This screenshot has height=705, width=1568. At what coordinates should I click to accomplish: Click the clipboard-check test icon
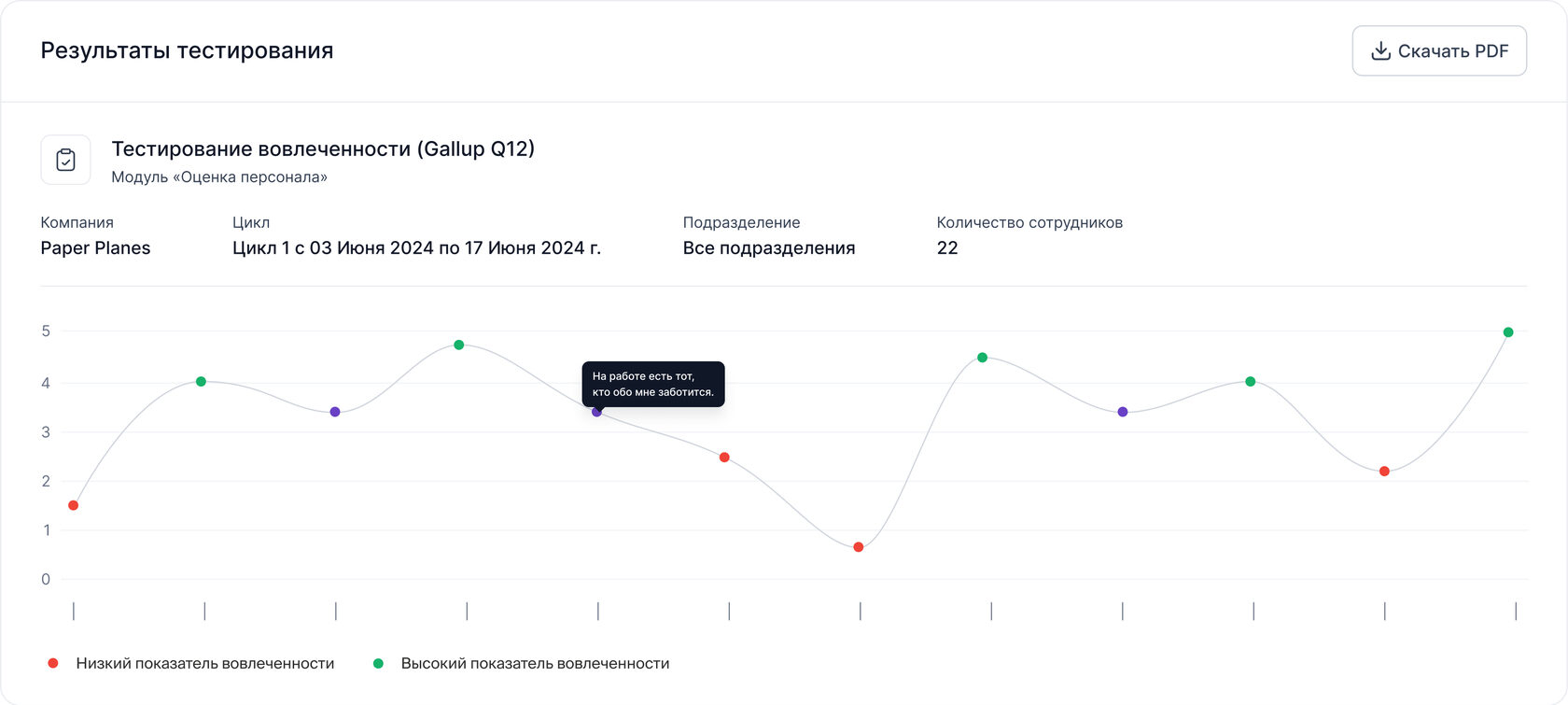coord(65,160)
